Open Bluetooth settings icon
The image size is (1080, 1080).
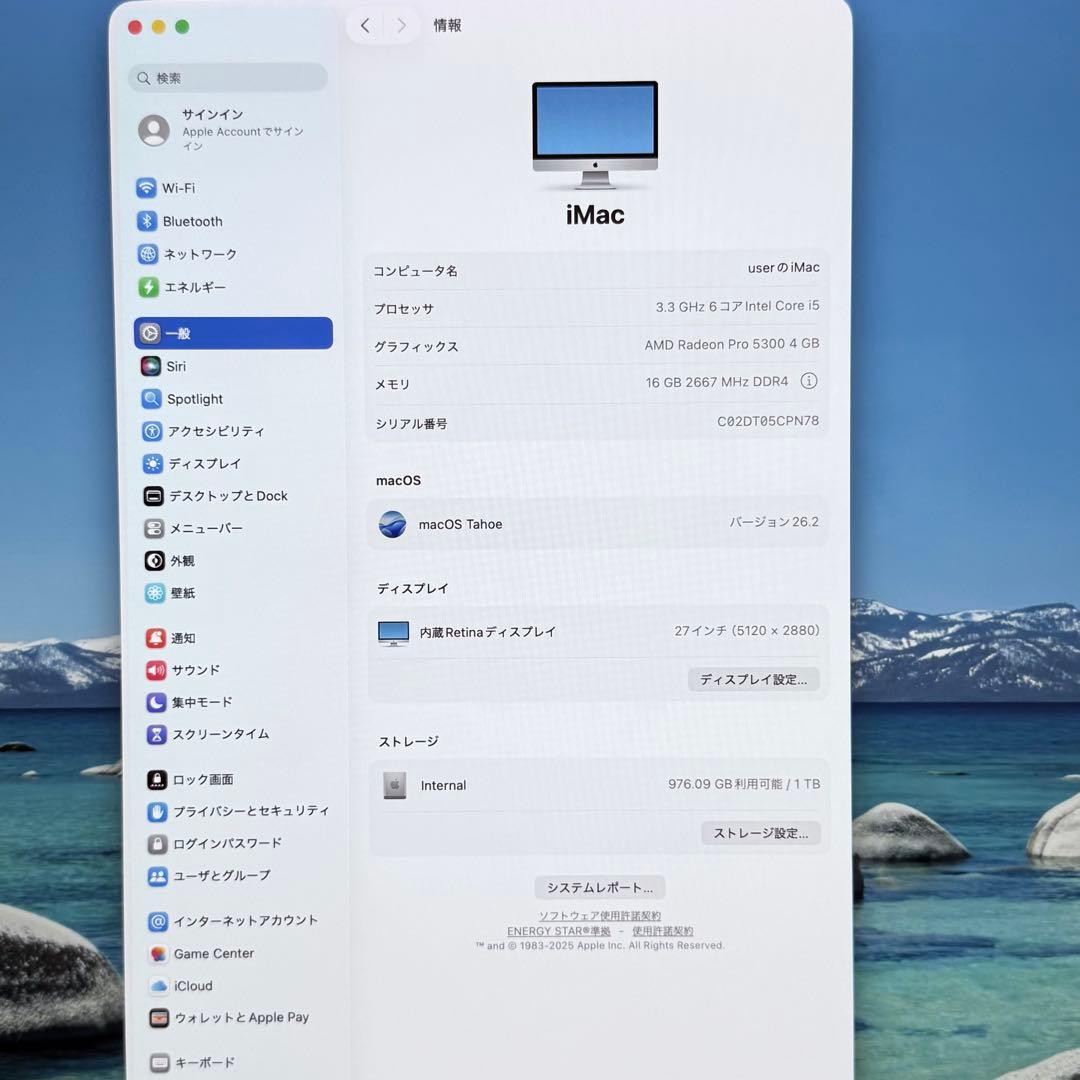point(147,221)
